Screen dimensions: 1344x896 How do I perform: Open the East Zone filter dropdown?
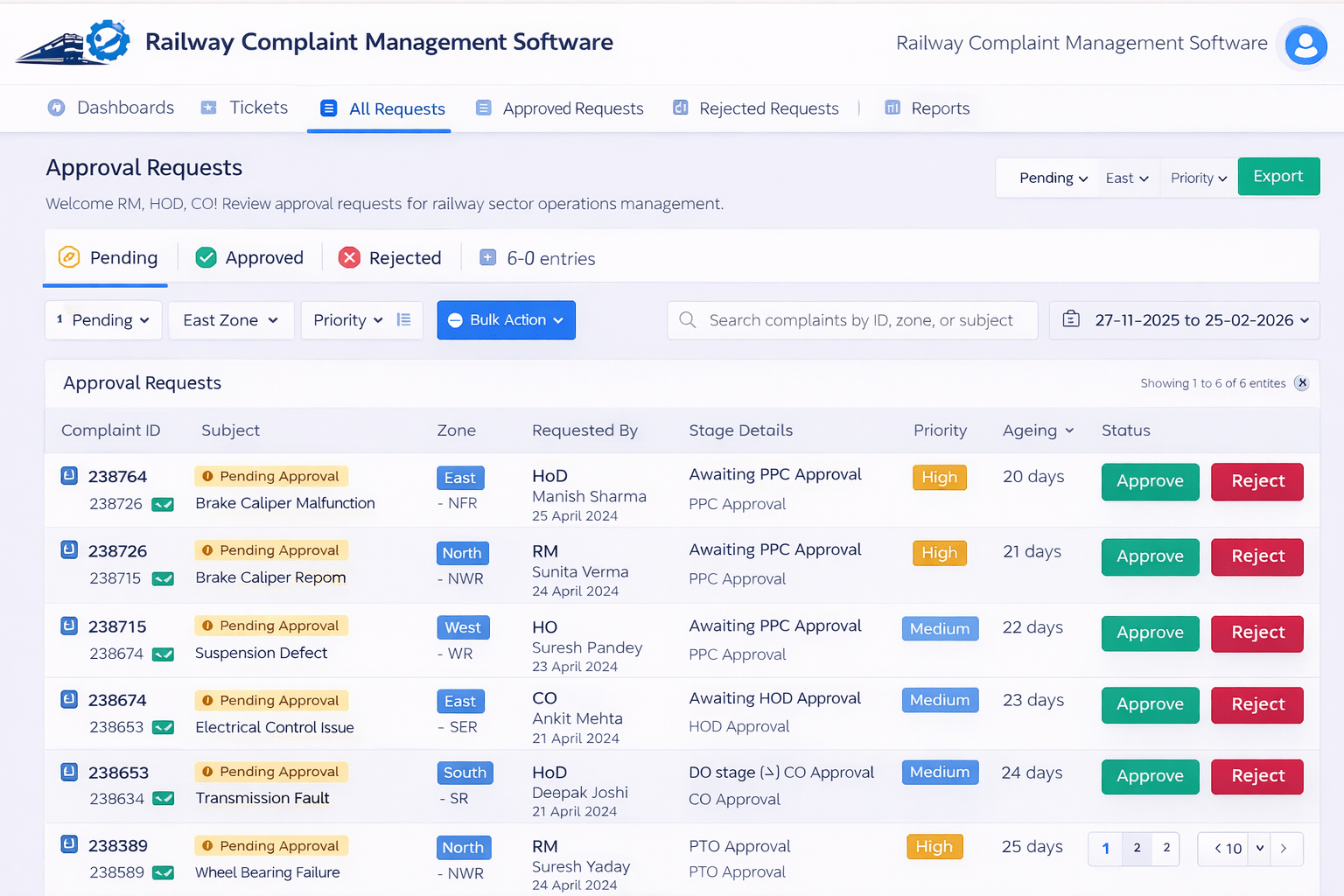click(x=231, y=320)
